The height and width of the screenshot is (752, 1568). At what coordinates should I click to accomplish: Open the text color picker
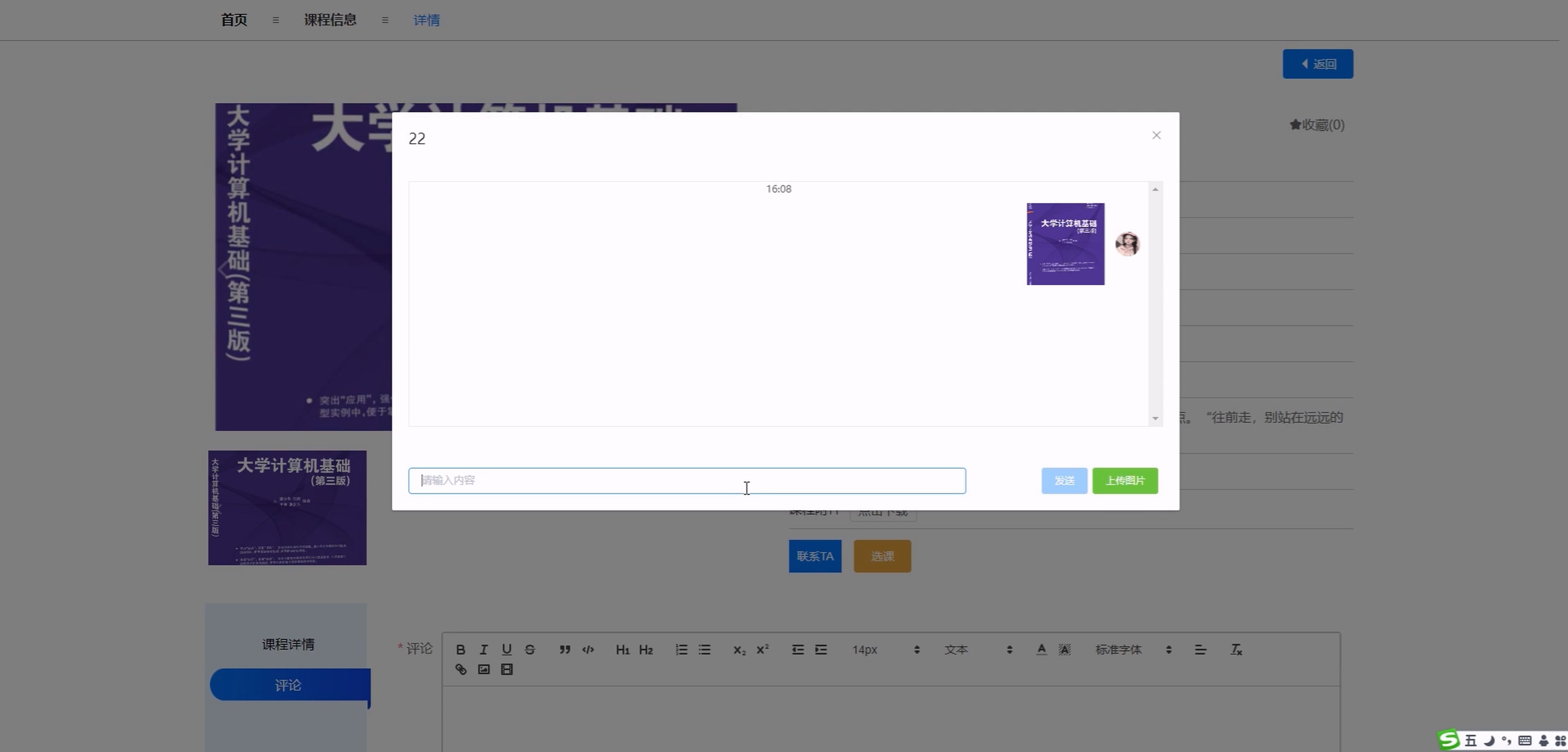[1042, 650]
